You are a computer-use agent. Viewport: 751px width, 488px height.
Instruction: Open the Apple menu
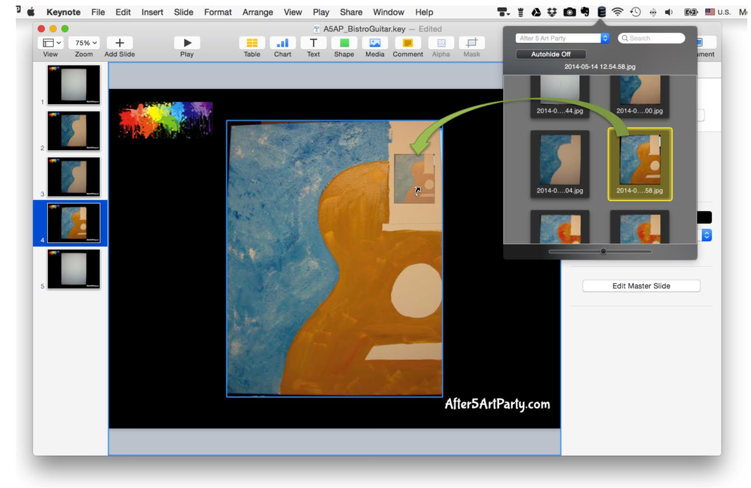coord(31,12)
